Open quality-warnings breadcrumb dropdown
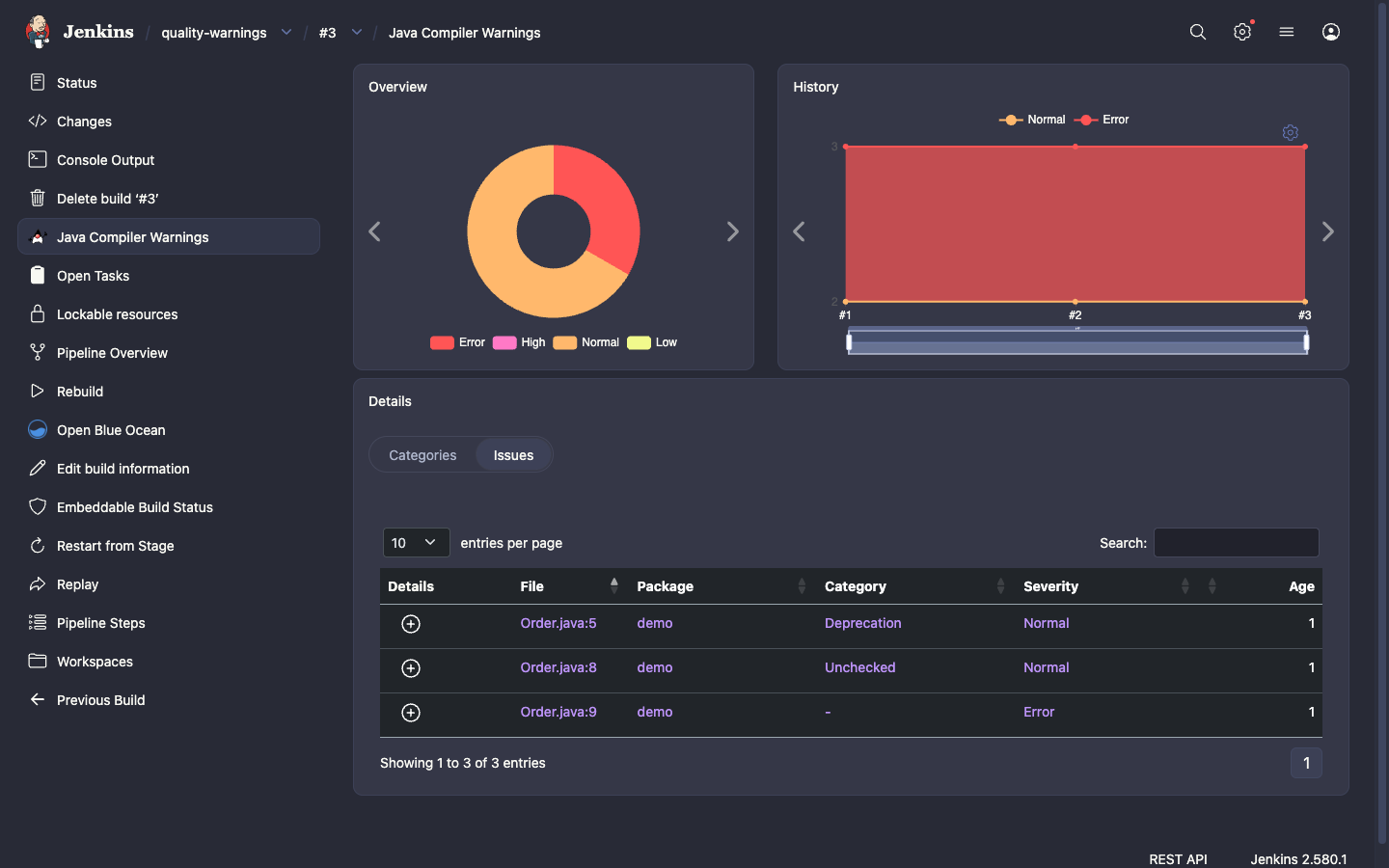1389x868 pixels. tap(286, 32)
